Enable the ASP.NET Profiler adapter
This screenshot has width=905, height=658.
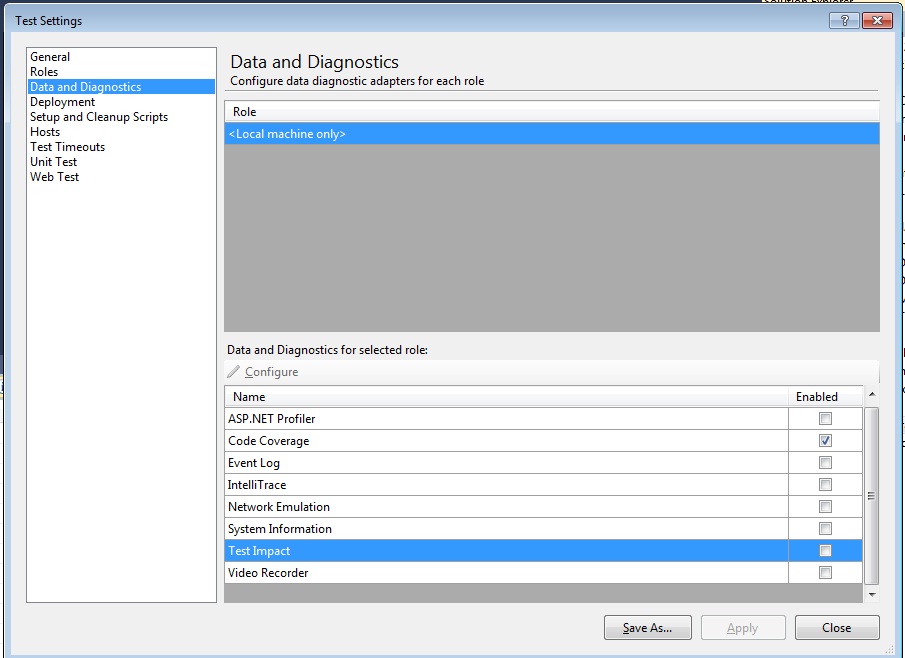tap(824, 418)
